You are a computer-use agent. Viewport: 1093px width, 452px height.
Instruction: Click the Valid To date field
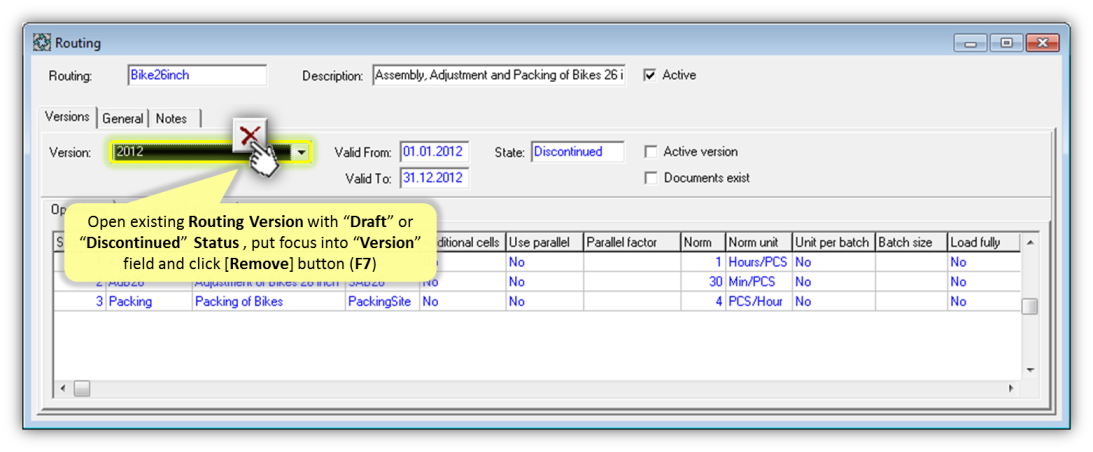(x=434, y=178)
